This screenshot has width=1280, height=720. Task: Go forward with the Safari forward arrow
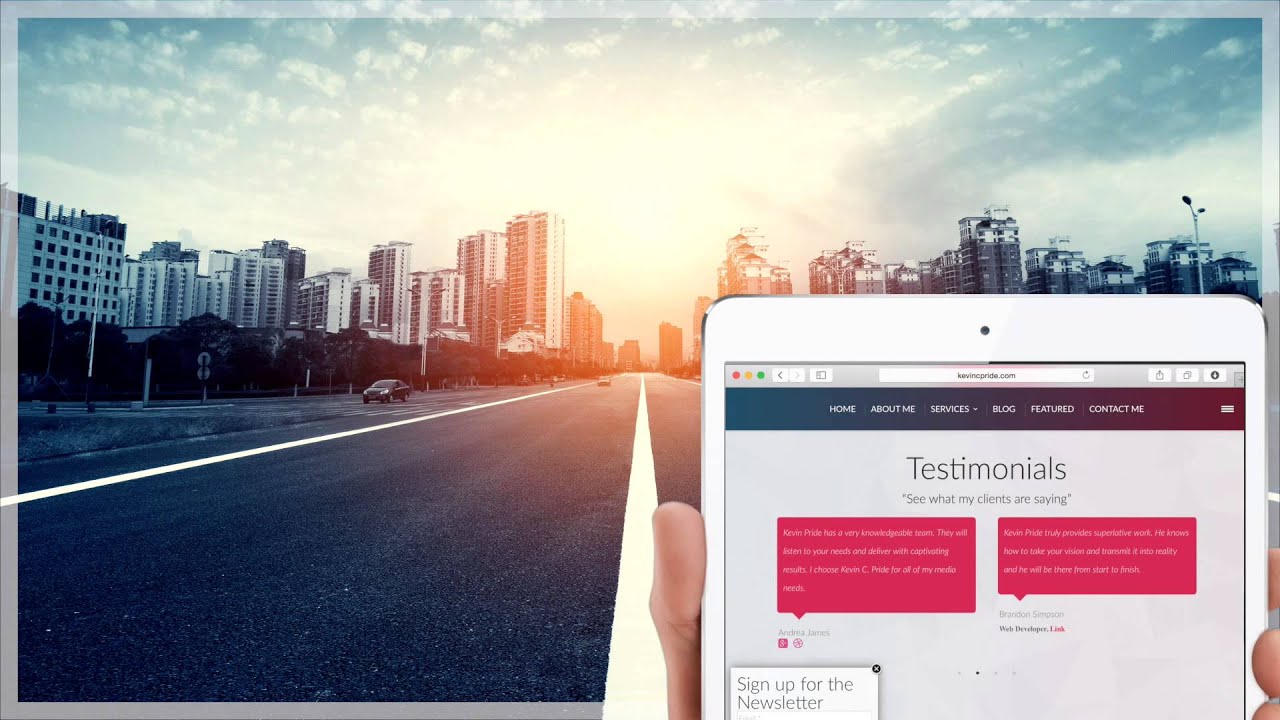pyautogui.click(x=797, y=375)
